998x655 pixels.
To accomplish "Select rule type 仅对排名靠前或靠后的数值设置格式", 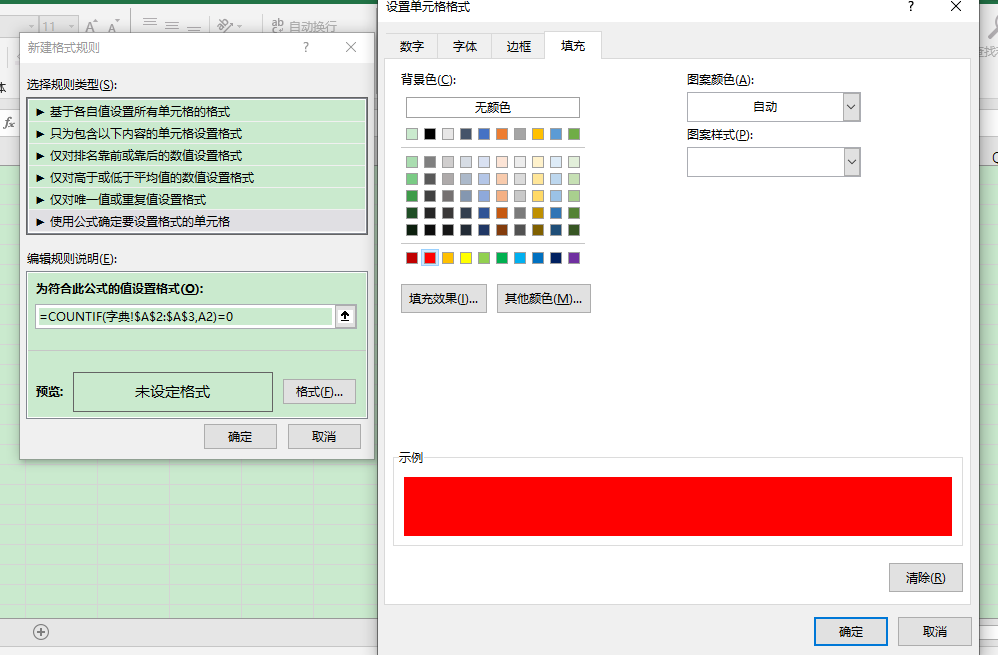I will tap(197, 155).
